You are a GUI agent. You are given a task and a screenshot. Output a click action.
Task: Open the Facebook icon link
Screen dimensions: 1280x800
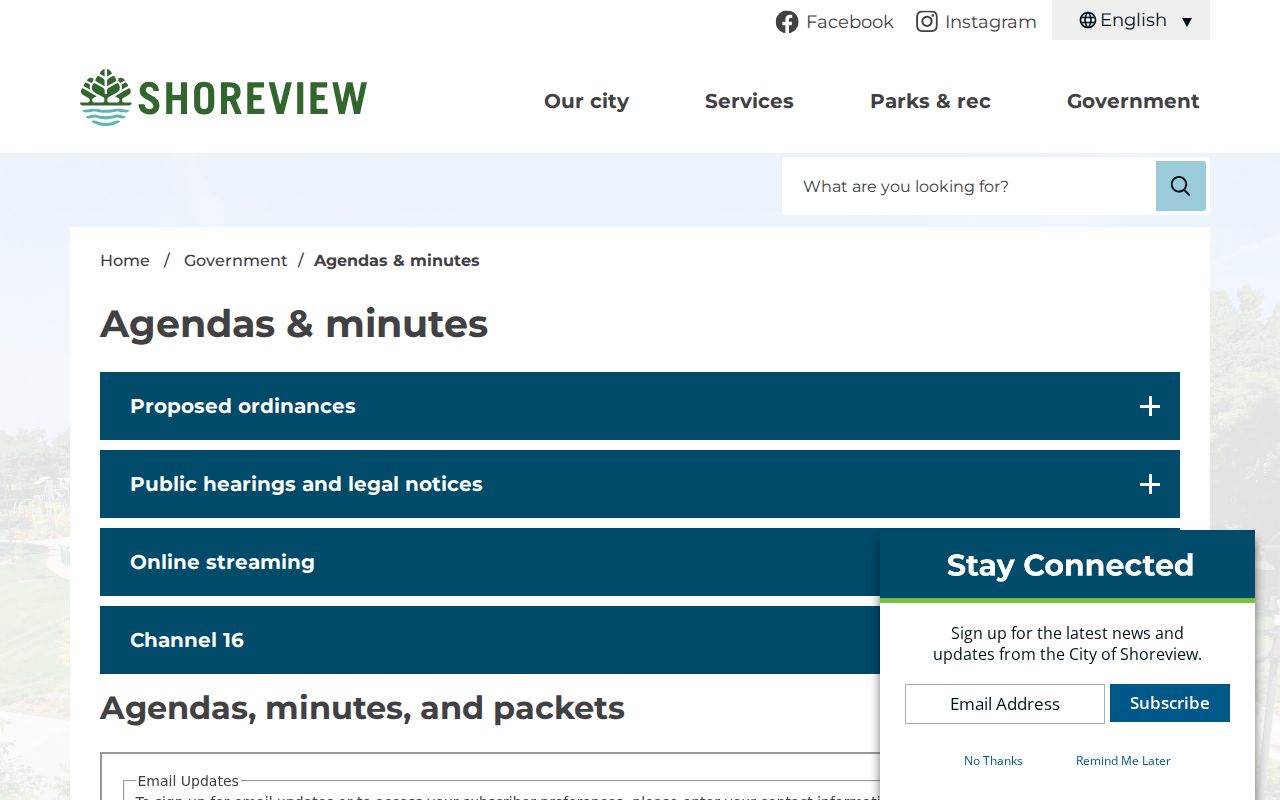coord(787,22)
